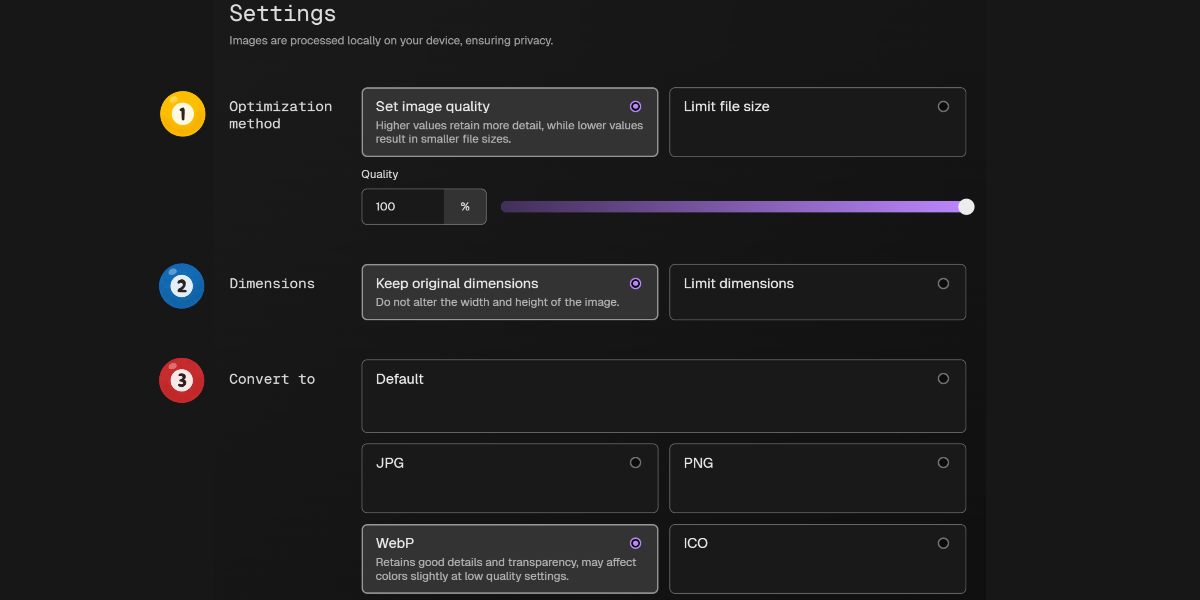Select PNG as the output format
This screenshot has width=1200, height=600.
pyautogui.click(x=817, y=478)
